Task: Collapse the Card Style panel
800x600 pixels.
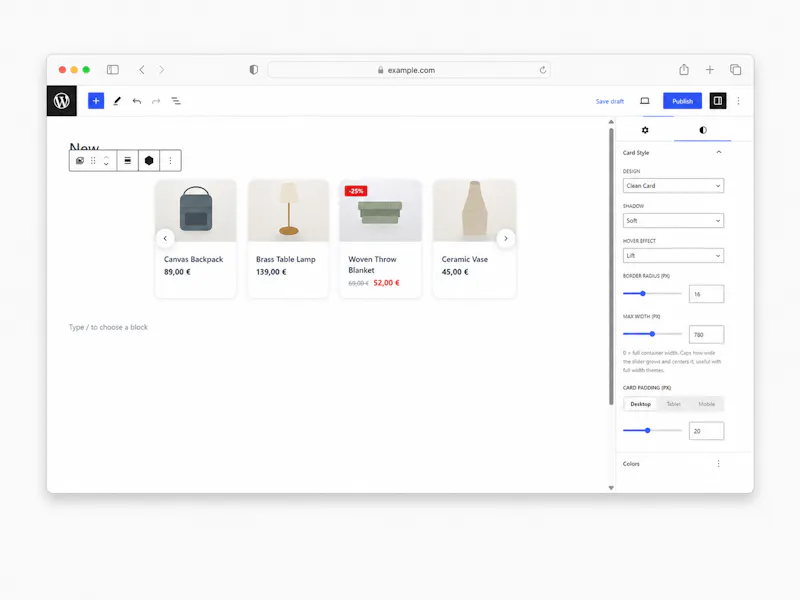Action: [x=718, y=153]
